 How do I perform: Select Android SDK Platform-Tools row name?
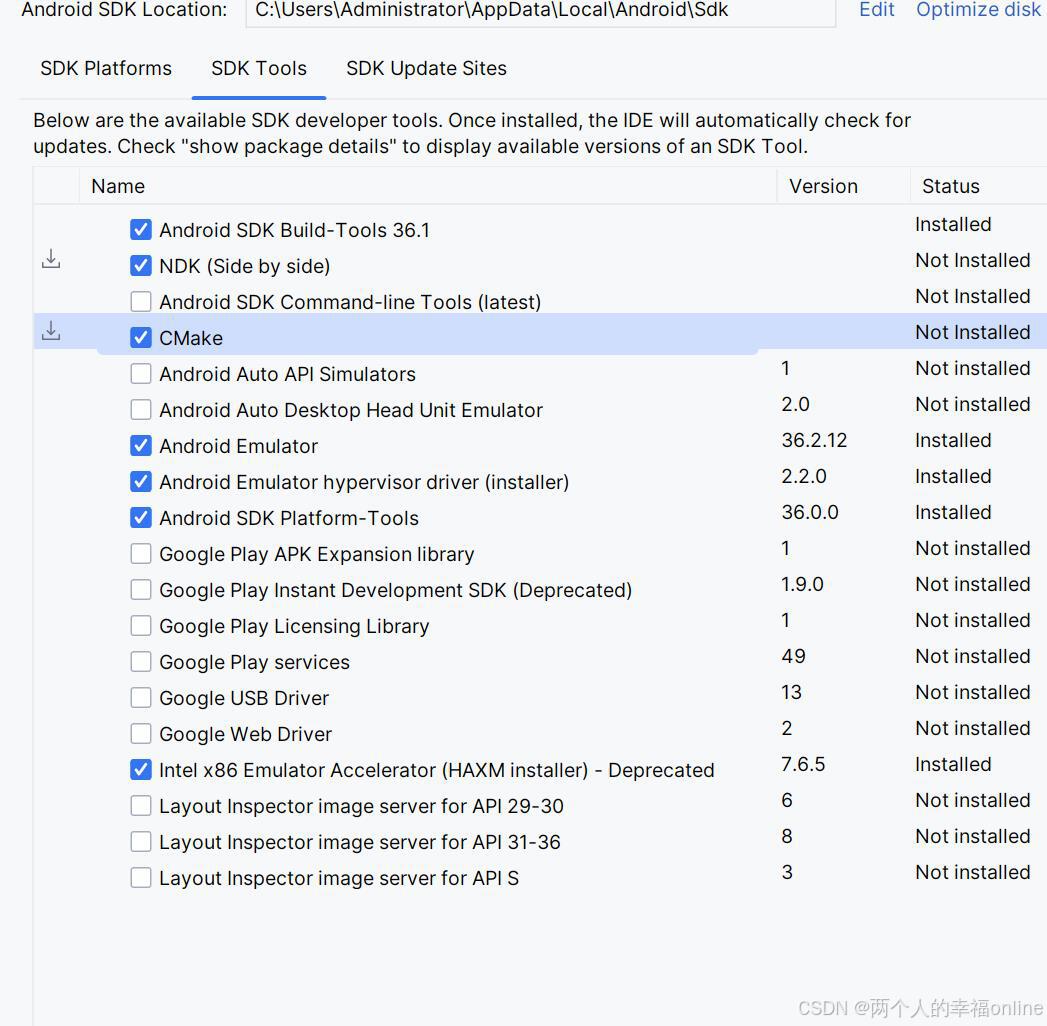(x=288, y=518)
